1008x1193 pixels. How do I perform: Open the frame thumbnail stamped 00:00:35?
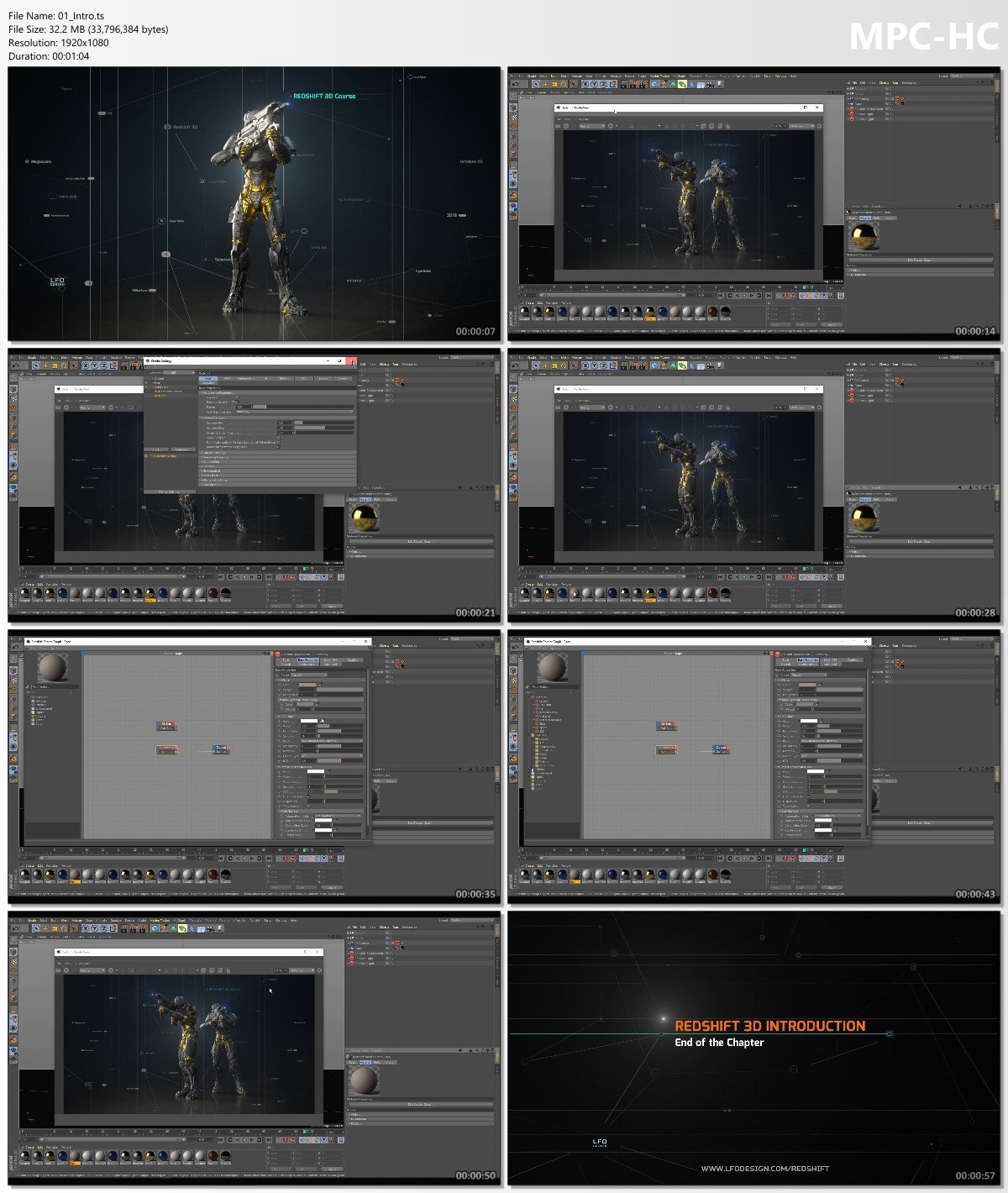tap(254, 767)
